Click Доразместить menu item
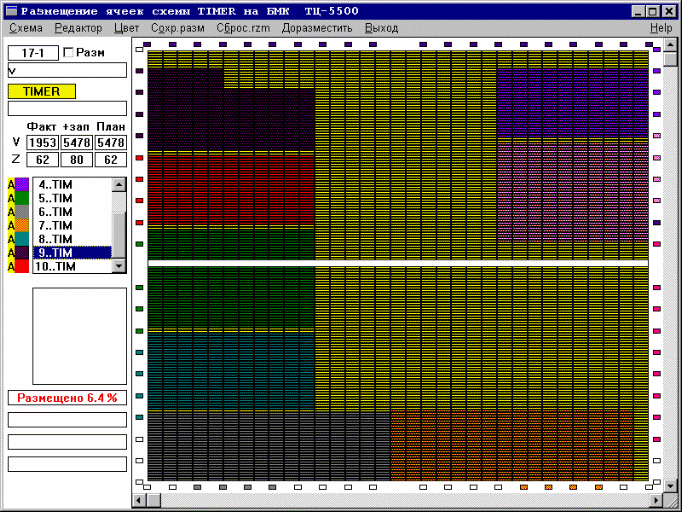 click(x=317, y=28)
